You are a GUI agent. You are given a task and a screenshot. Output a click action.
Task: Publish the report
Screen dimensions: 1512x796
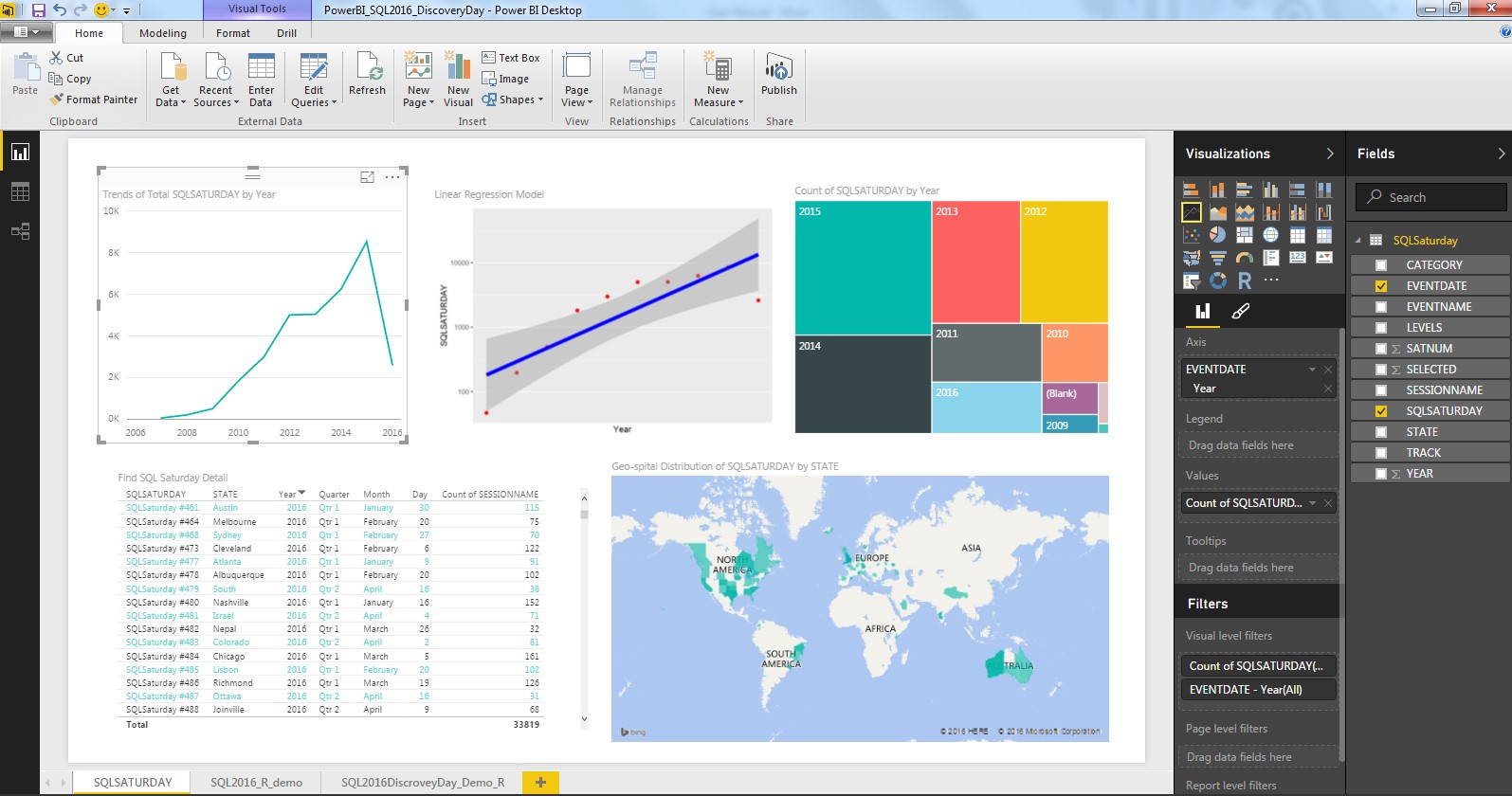pos(779,74)
